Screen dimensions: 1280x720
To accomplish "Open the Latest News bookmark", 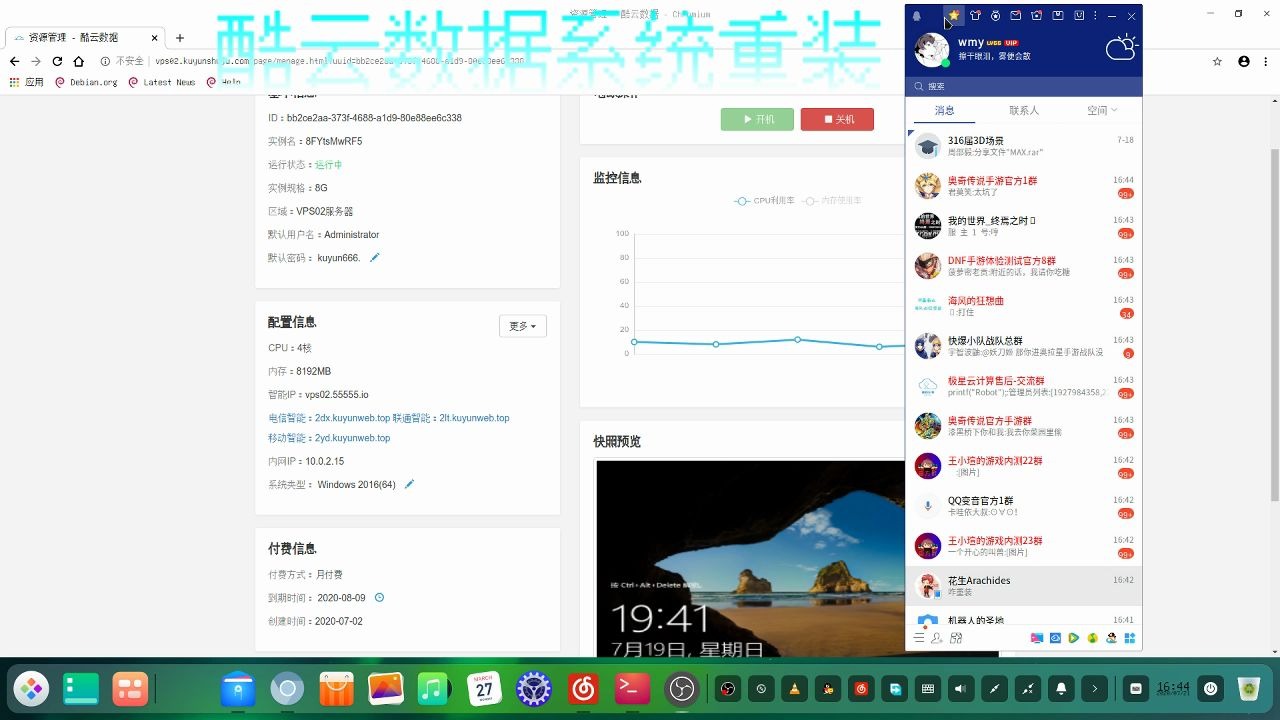I will [162, 82].
